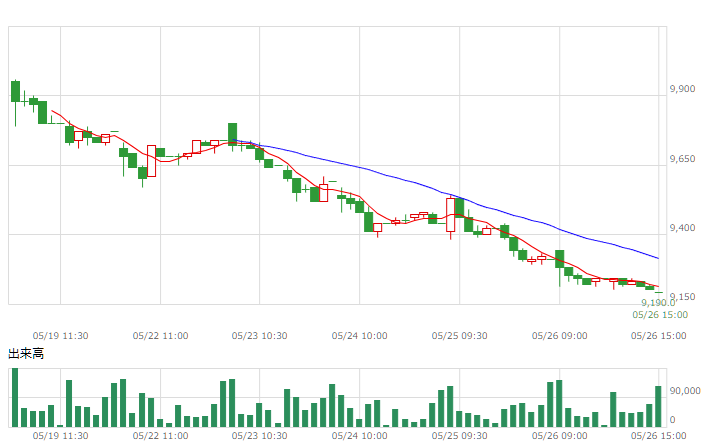Click gray 05/26 15:00 label below price chart
The width and height of the screenshot is (704, 445).
tap(658, 335)
